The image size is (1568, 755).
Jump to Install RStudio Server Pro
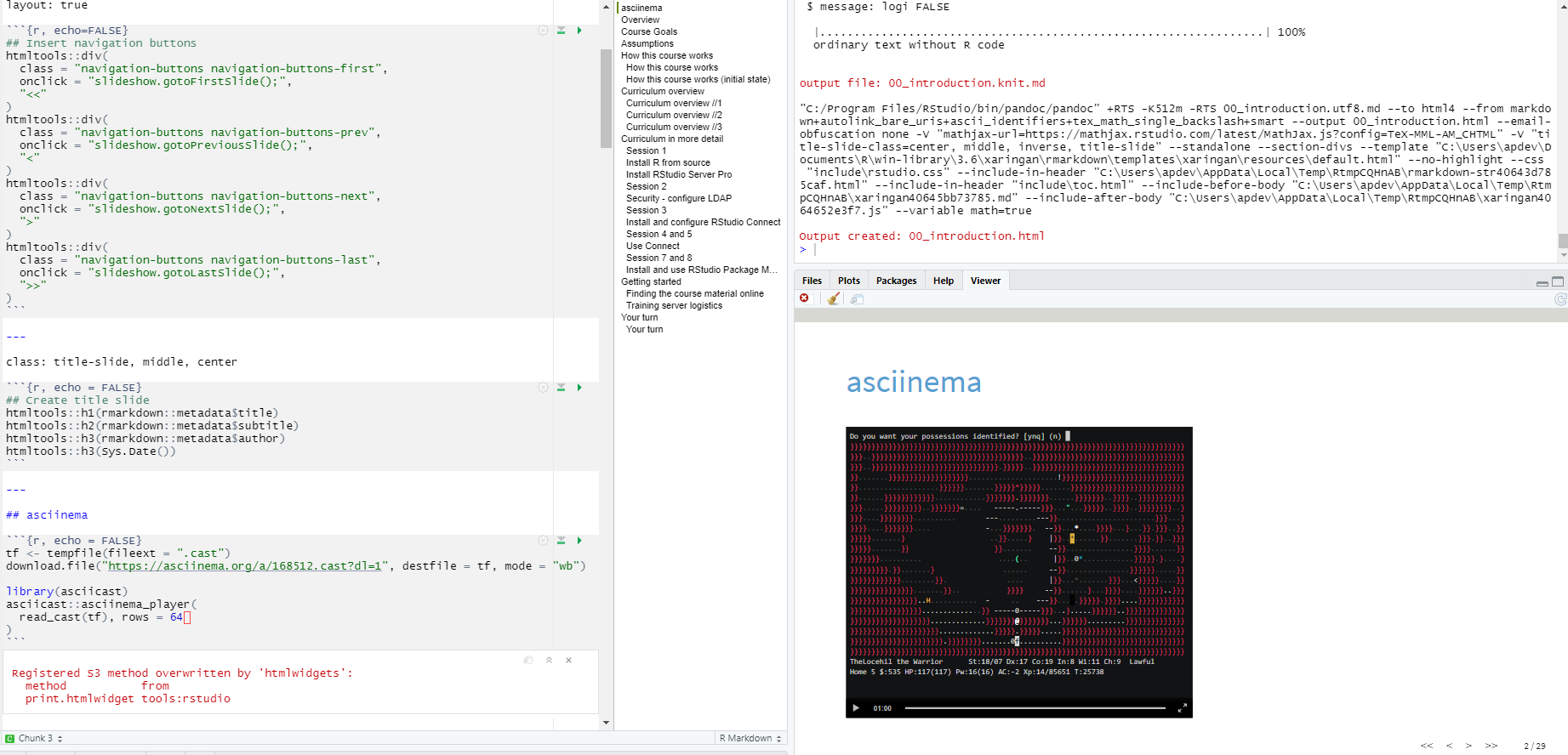click(679, 174)
